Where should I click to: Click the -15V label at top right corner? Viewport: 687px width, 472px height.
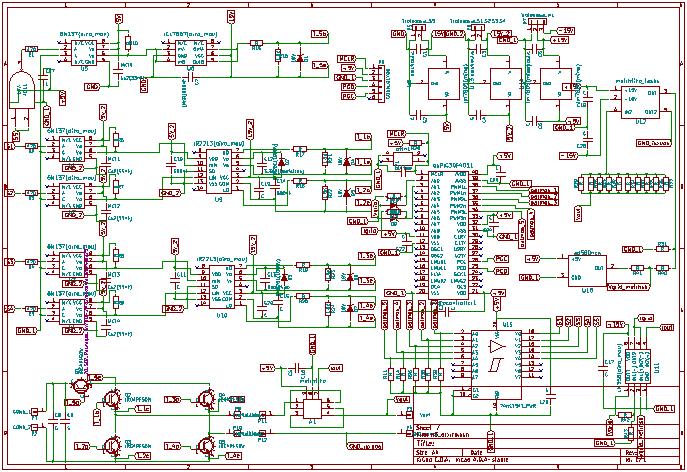pos(565,31)
